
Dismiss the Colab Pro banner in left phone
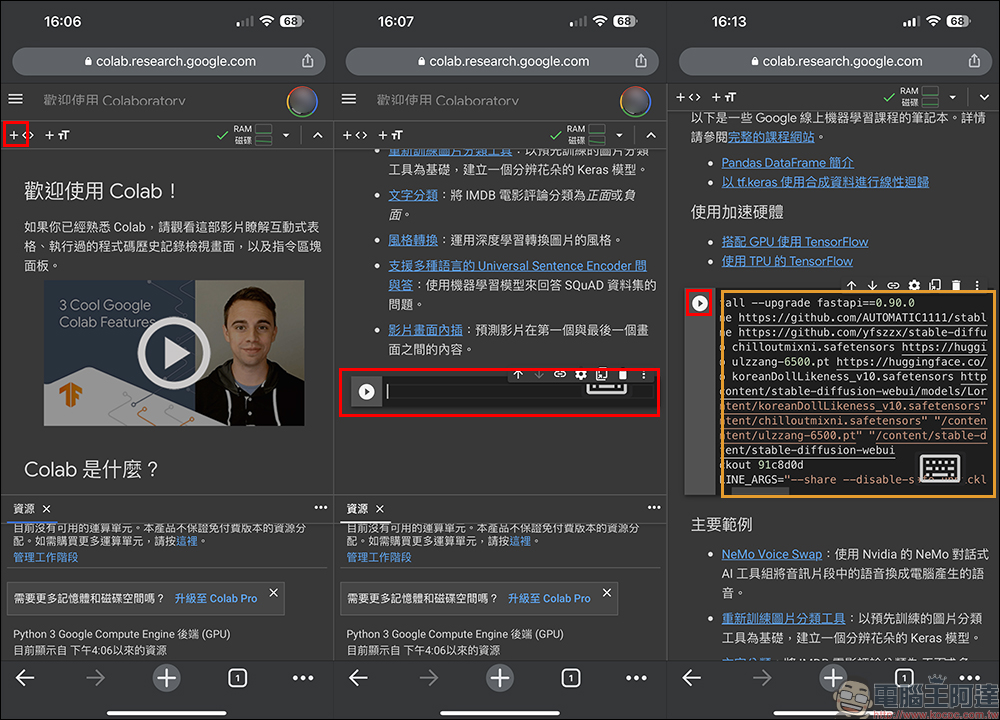click(274, 593)
